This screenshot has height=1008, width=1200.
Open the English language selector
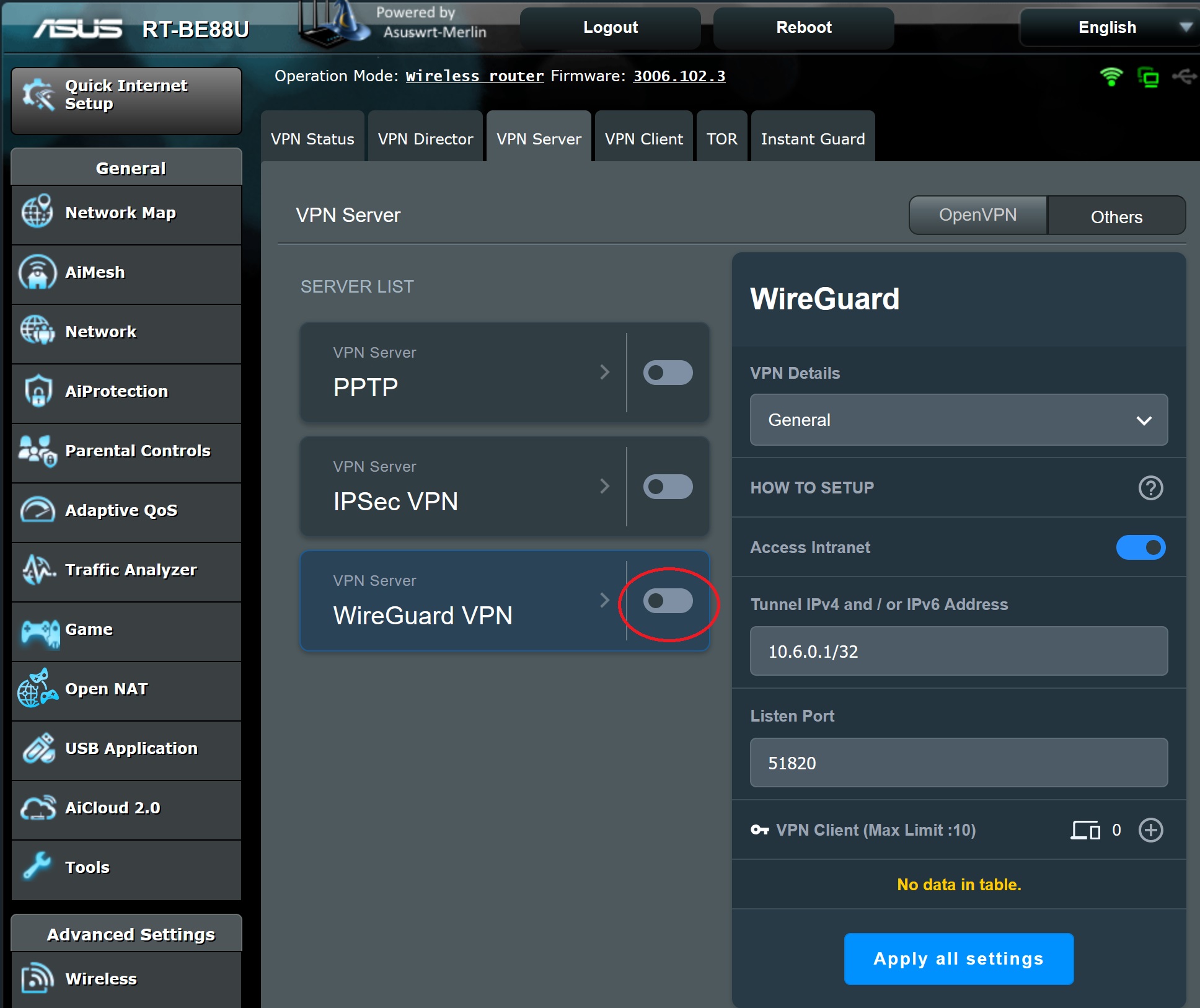point(1107,27)
